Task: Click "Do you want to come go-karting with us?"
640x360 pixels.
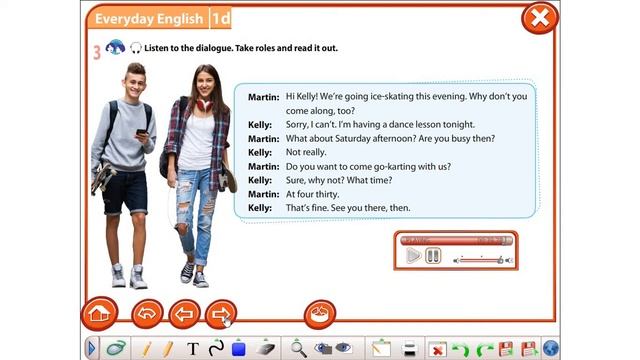Action: pyautogui.click(x=368, y=167)
